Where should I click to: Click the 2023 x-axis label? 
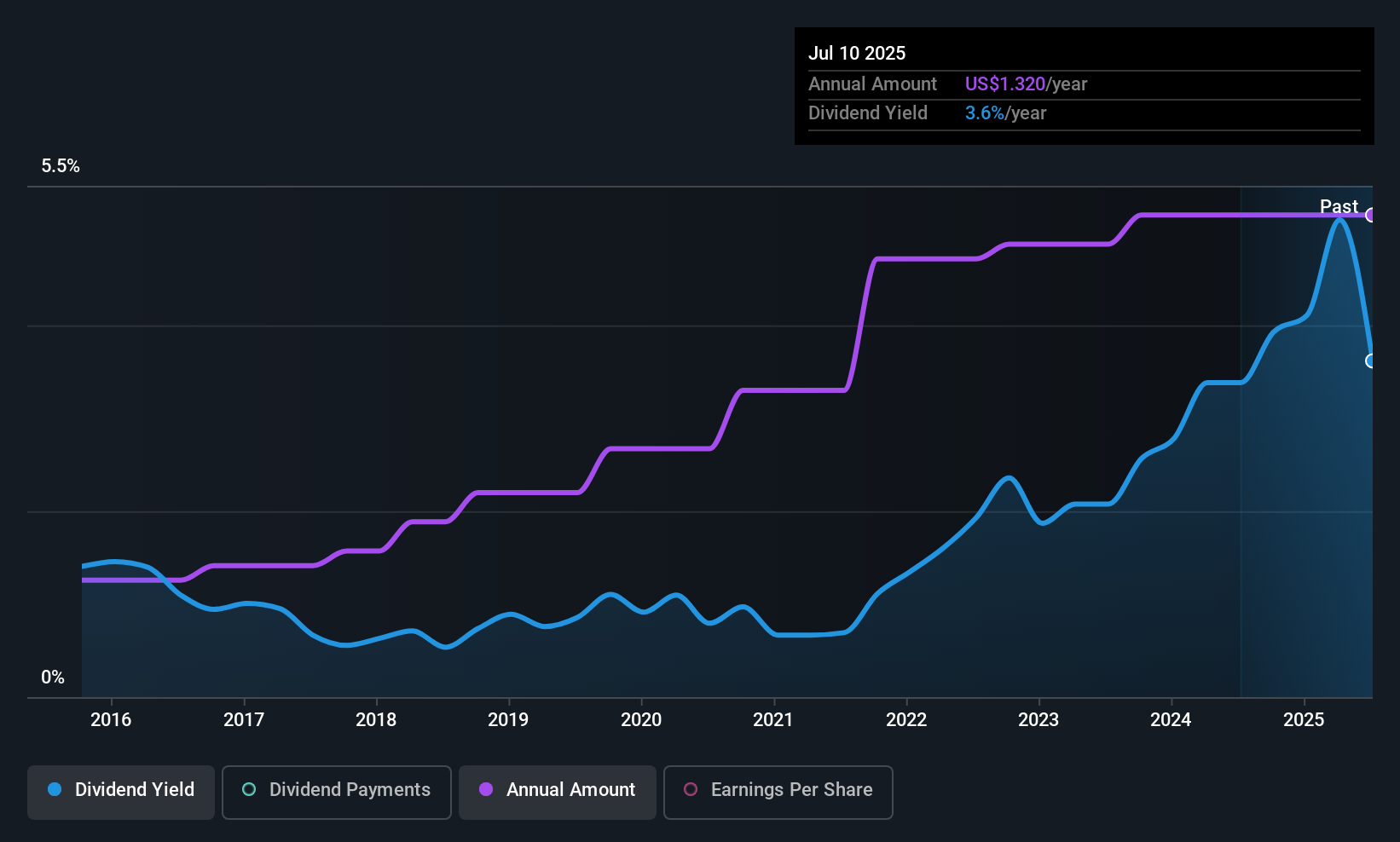pyautogui.click(x=1038, y=719)
